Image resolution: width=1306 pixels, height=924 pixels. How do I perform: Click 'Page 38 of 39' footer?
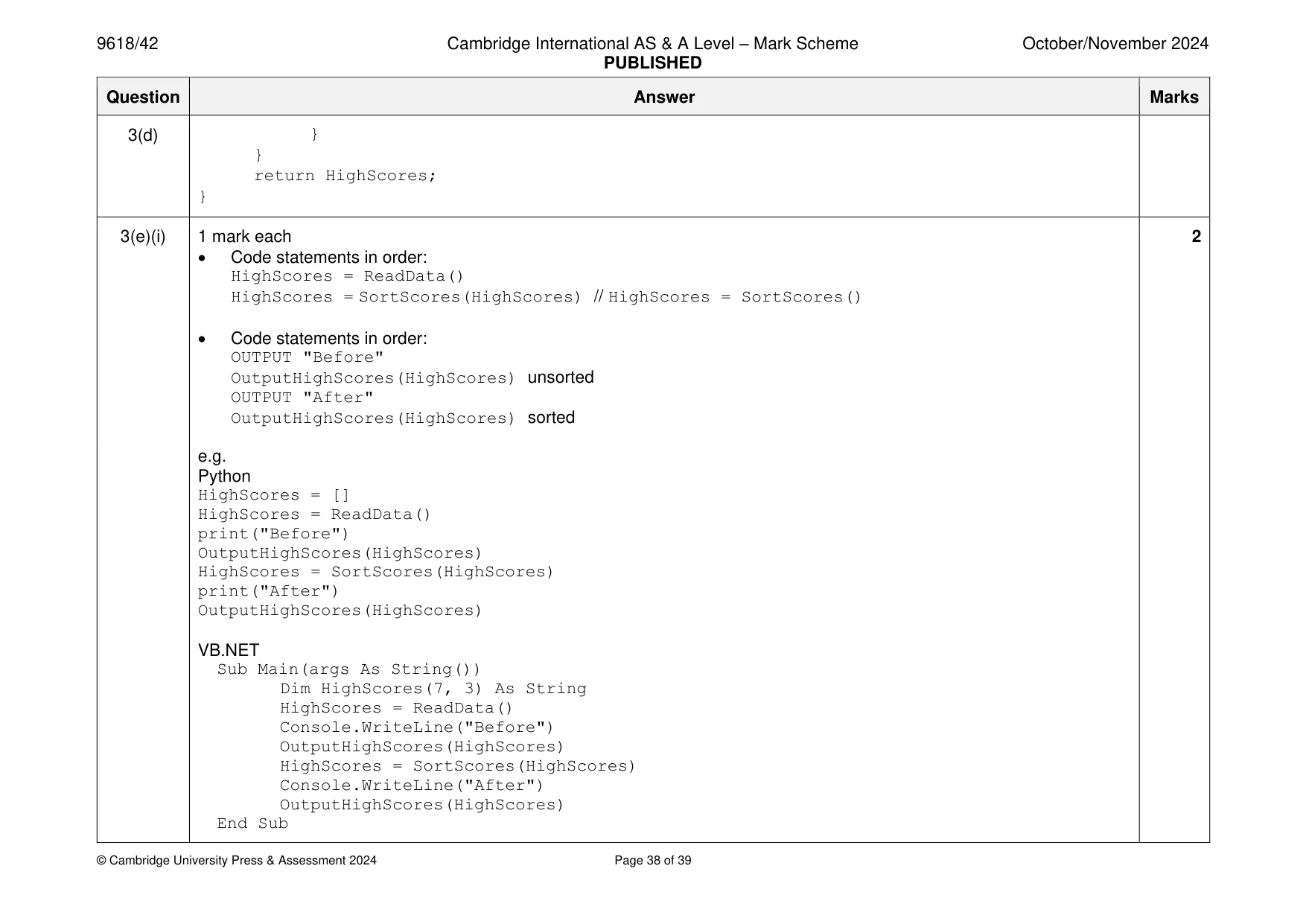tap(652, 861)
